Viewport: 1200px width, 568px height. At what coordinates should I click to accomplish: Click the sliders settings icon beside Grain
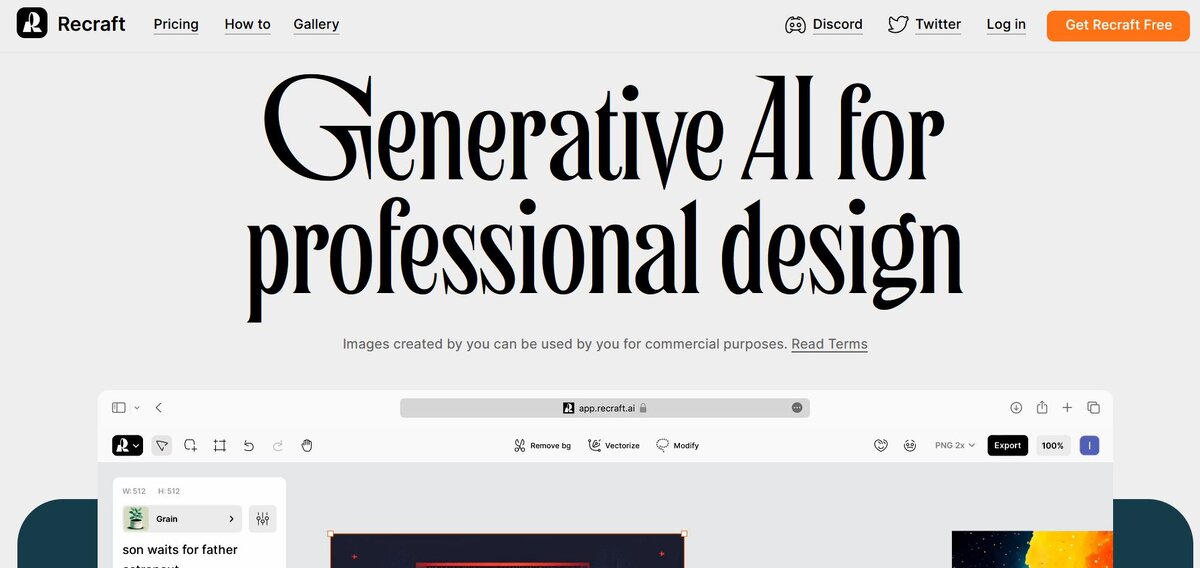click(263, 519)
